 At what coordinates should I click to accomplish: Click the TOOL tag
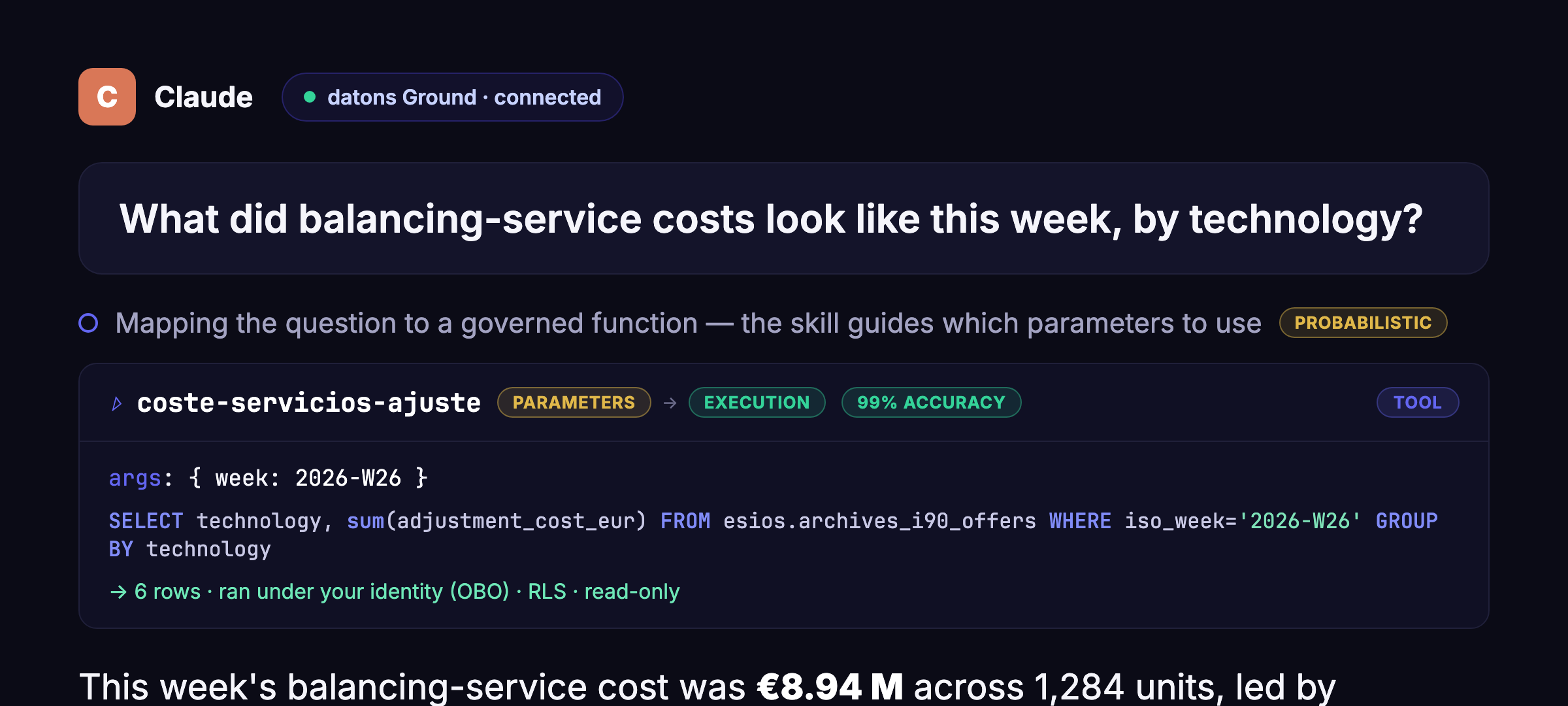pyautogui.click(x=1417, y=403)
